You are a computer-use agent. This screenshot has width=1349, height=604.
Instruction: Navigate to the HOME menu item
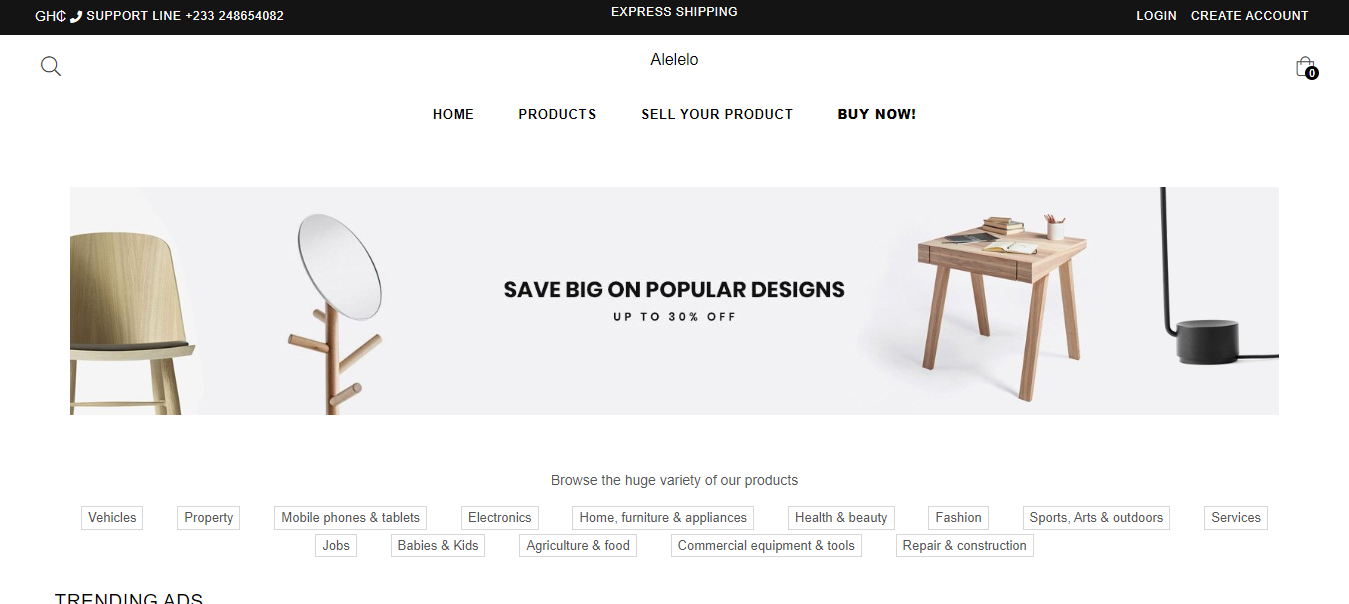tap(453, 114)
